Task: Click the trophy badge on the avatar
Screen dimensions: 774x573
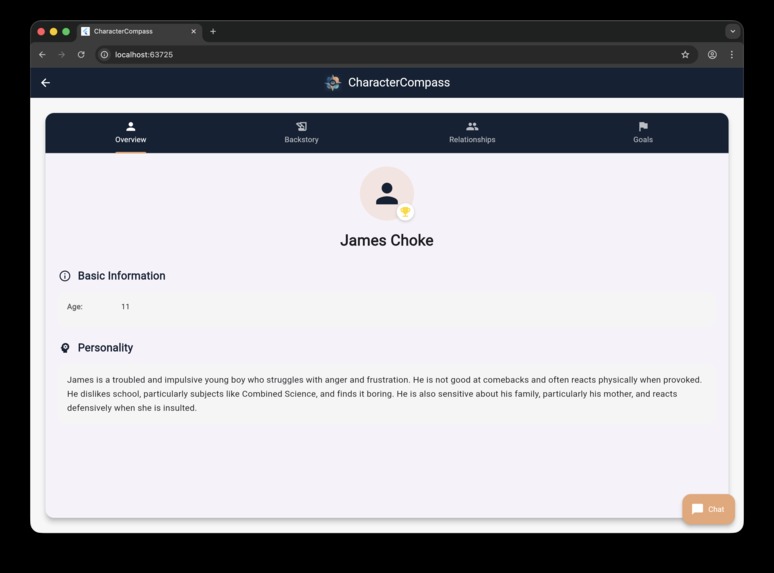Action: [405, 212]
